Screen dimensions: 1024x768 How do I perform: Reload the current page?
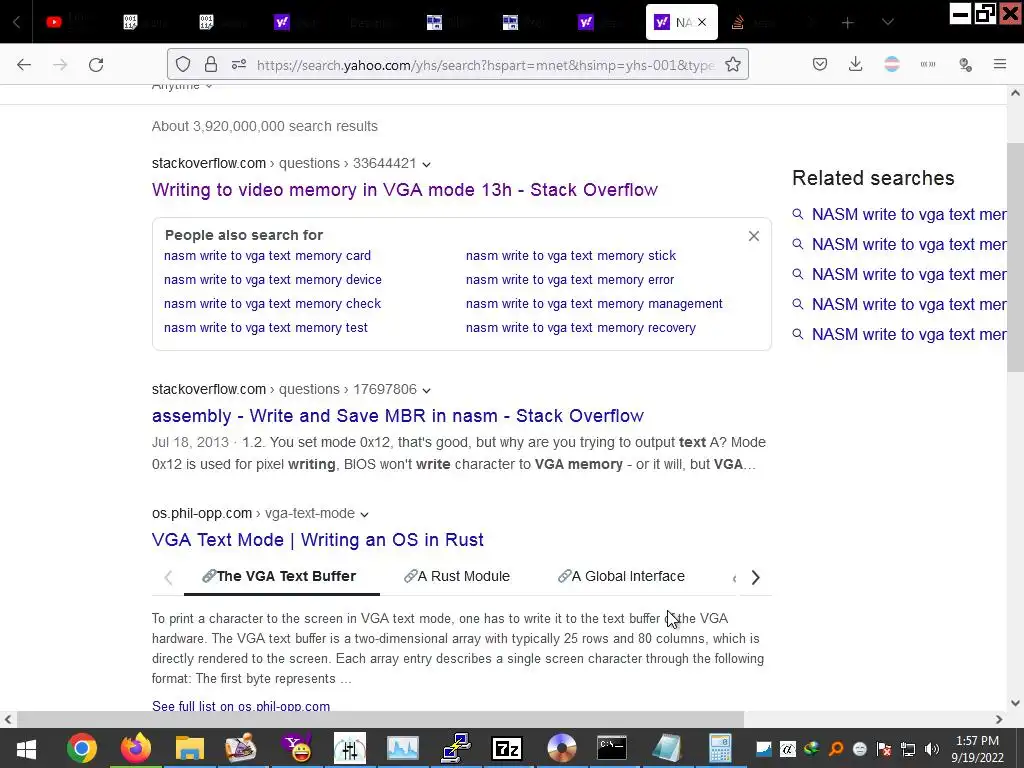tap(96, 64)
